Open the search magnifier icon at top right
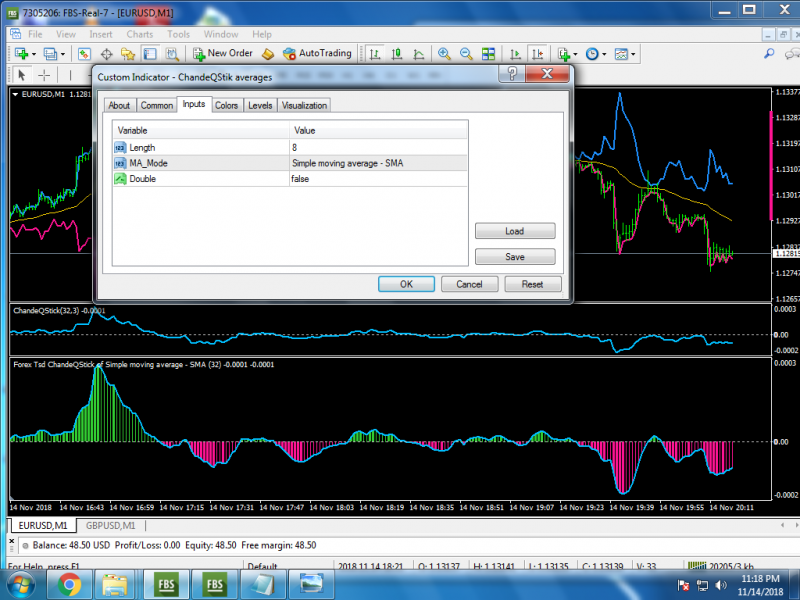 click(769, 54)
